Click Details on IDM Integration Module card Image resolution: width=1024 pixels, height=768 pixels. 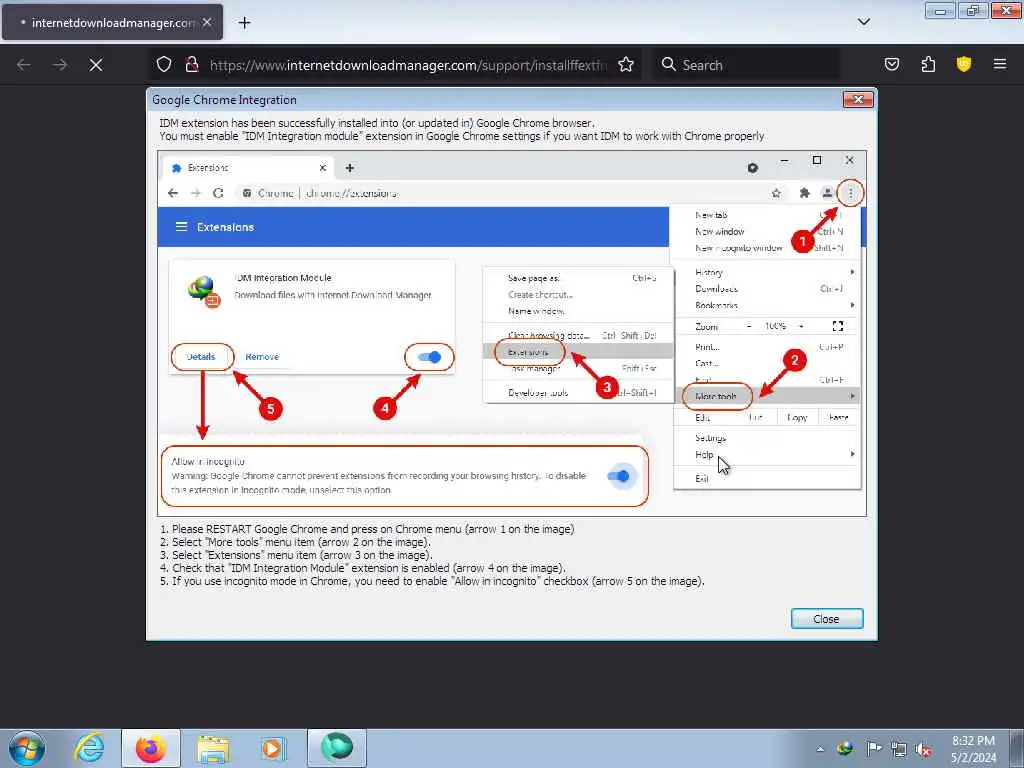point(201,357)
